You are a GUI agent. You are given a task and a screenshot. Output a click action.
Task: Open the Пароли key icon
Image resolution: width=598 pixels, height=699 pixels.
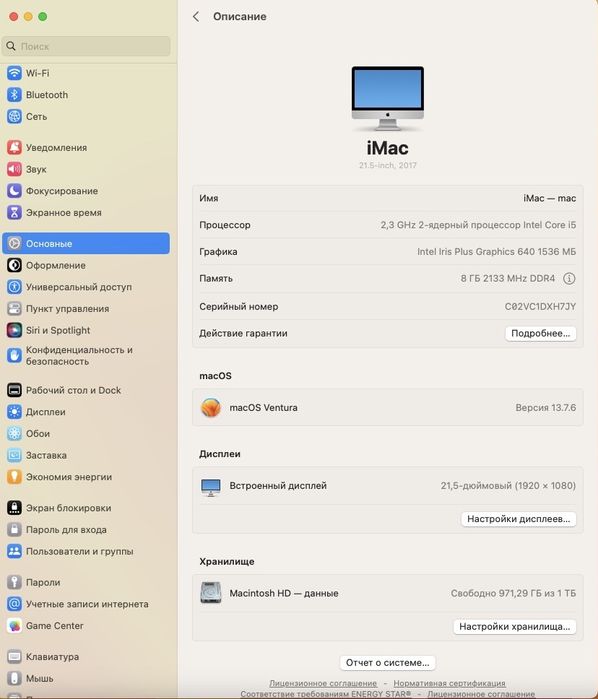pos(14,582)
